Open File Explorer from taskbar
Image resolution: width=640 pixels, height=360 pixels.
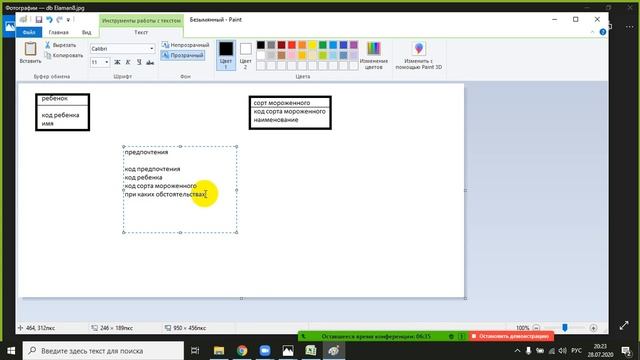(x=219, y=351)
